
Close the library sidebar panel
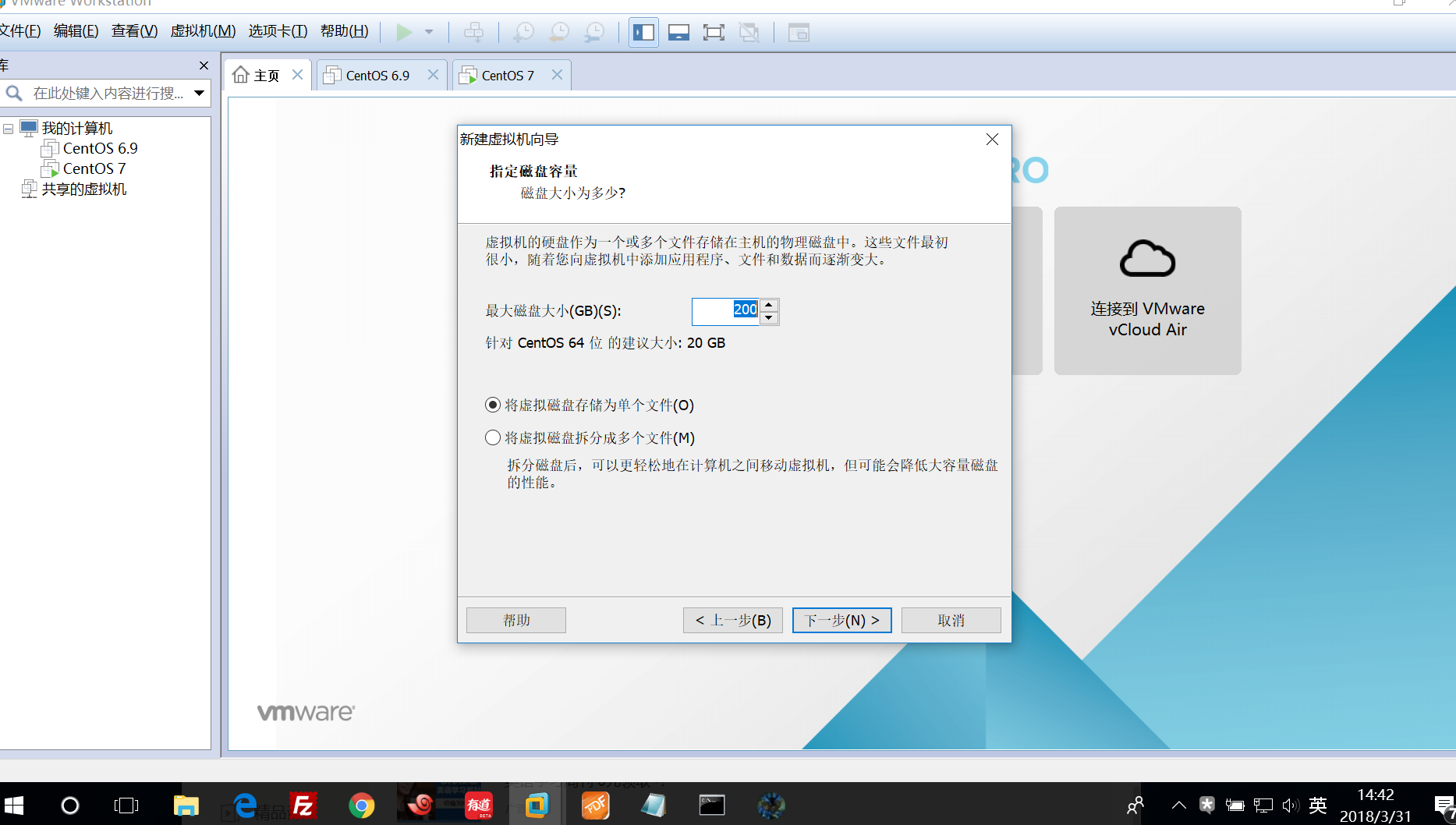click(204, 66)
